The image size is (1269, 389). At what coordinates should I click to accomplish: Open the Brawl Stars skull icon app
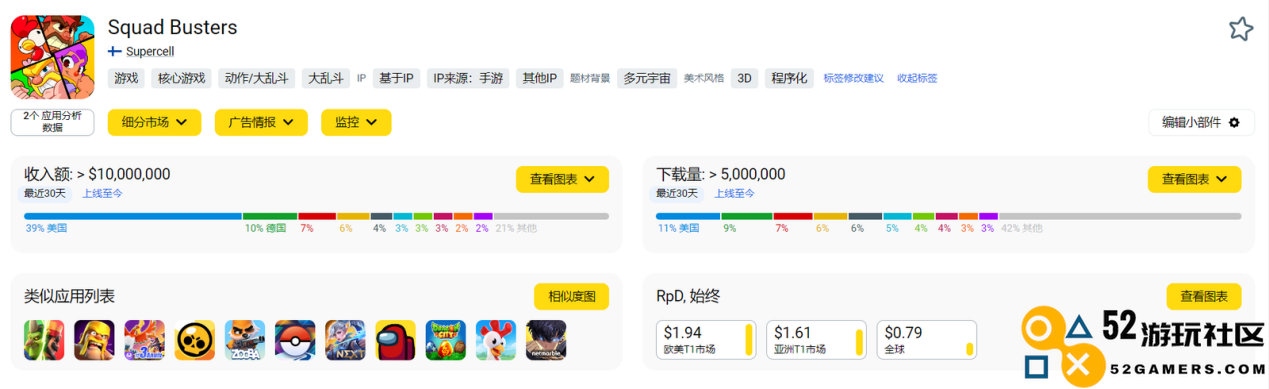click(x=194, y=340)
